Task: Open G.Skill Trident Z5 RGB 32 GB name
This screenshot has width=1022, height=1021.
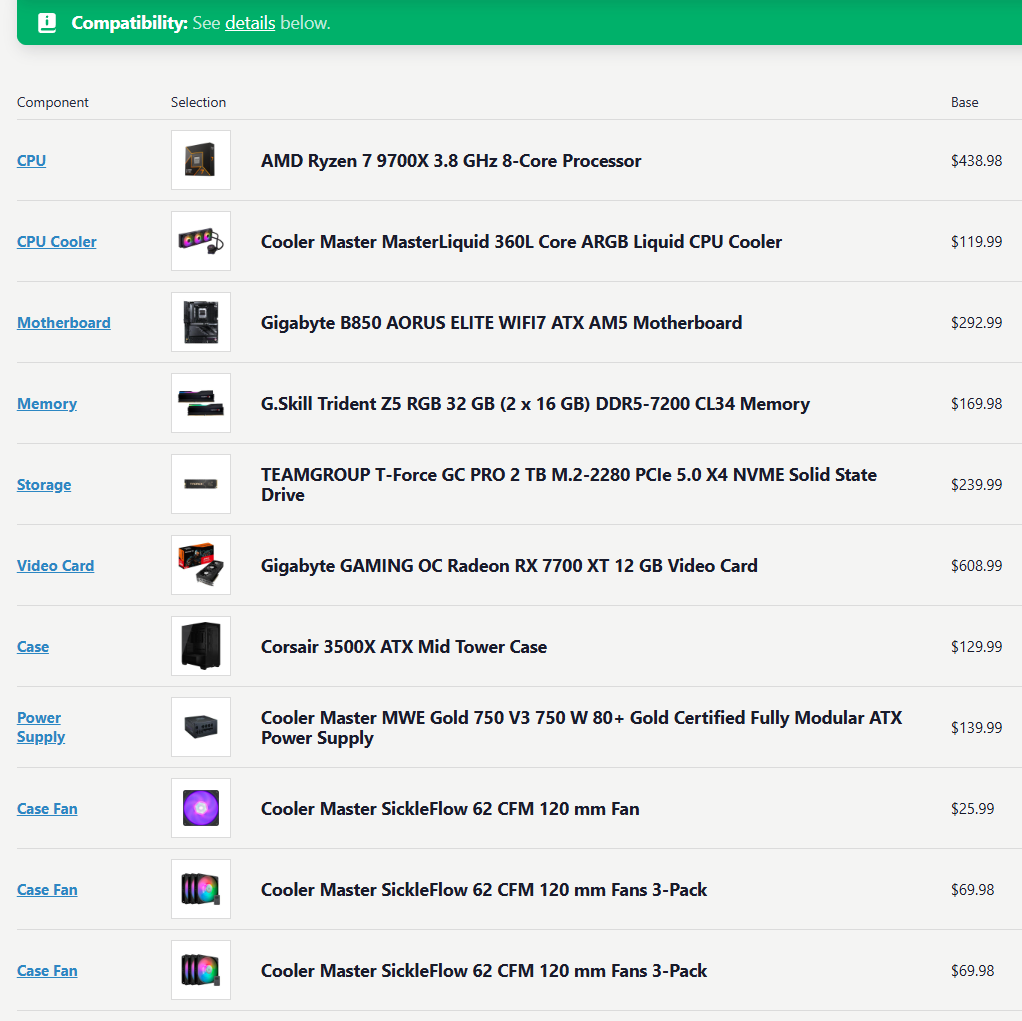Action: tap(535, 404)
